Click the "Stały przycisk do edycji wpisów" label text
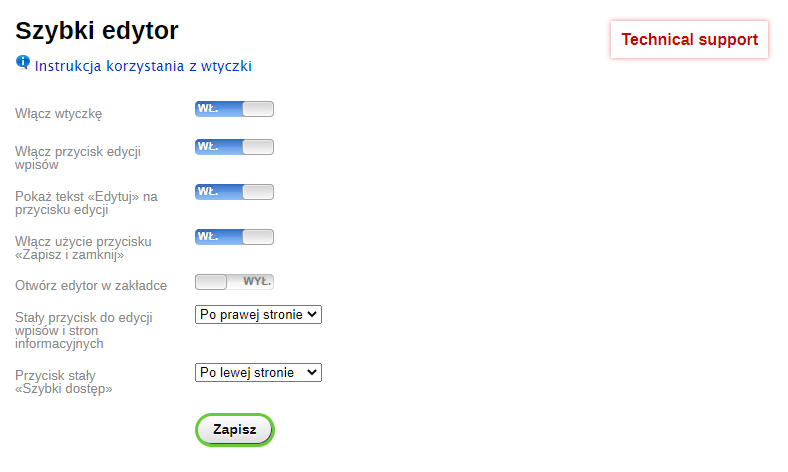 (83, 330)
